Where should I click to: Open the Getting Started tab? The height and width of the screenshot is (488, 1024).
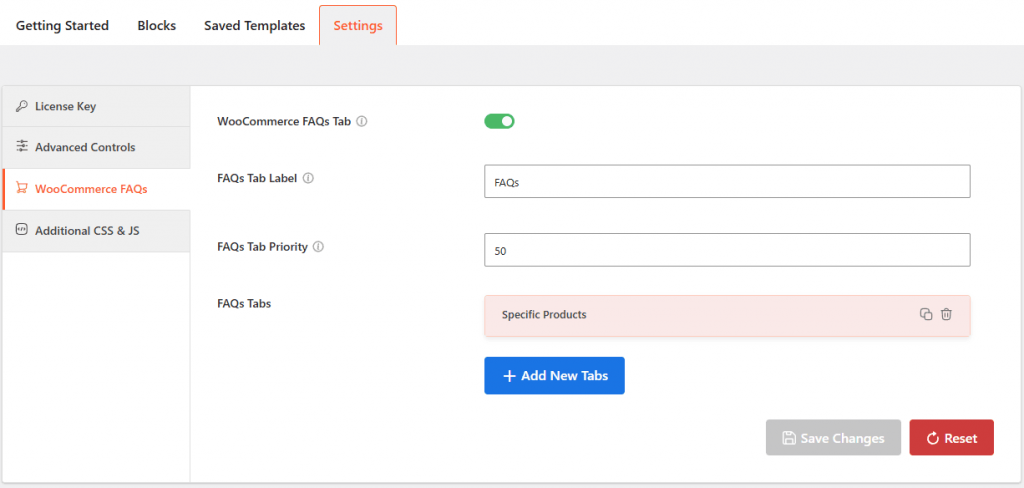(x=62, y=26)
